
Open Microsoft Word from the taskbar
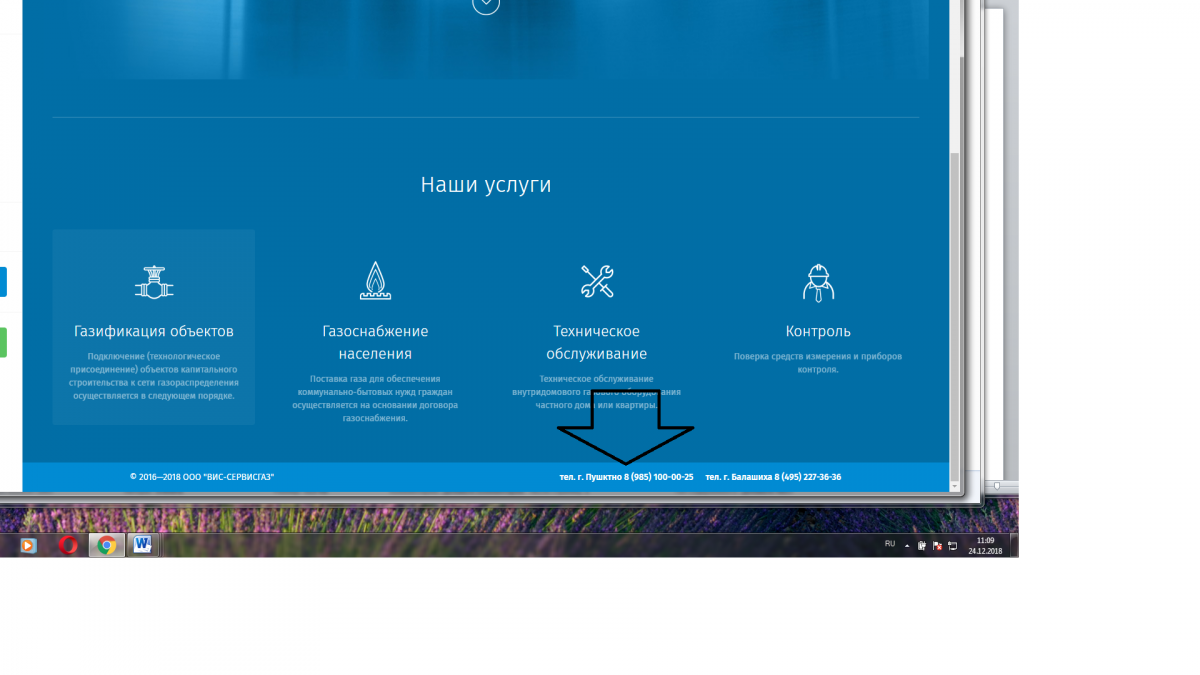click(x=143, y=545)
